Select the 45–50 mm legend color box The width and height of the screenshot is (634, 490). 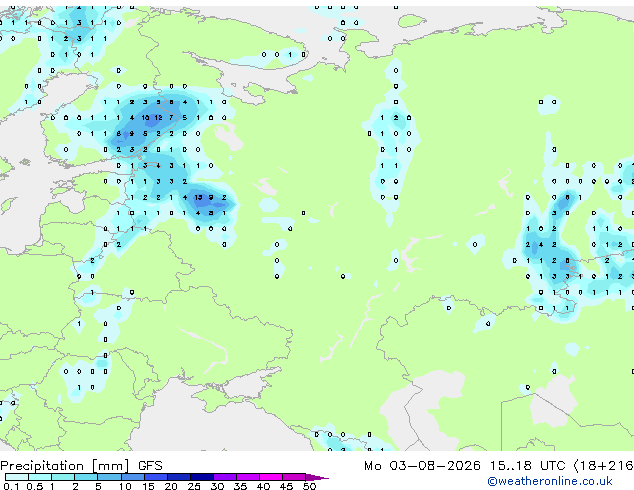(x=294, y=477)
